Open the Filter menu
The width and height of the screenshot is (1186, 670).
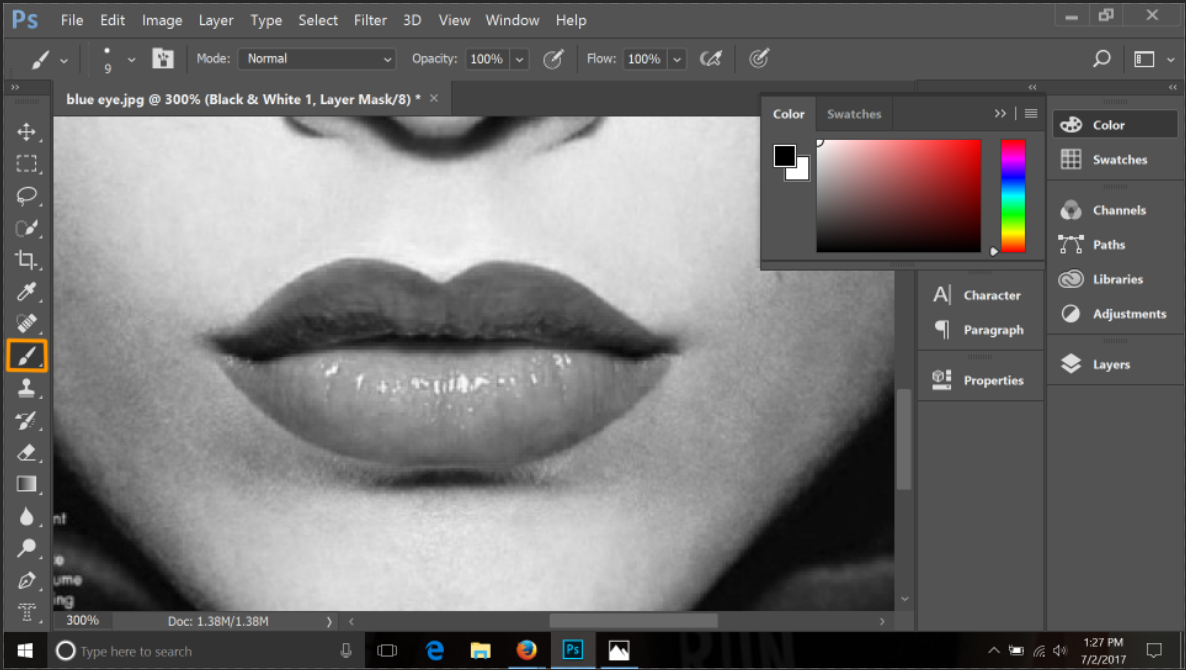pyautogui.click(x=370, y=20)
